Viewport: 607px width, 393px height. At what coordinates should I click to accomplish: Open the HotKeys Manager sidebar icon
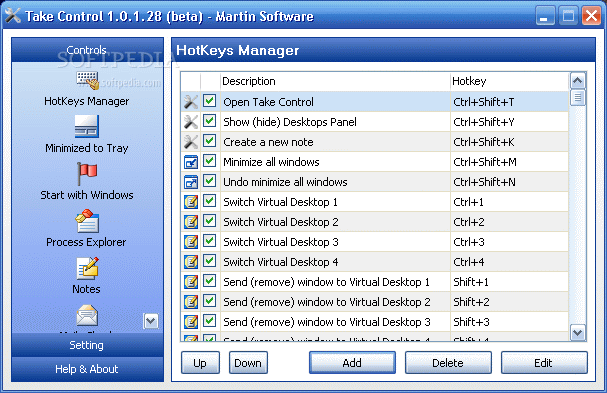click(x=87, y=81)
